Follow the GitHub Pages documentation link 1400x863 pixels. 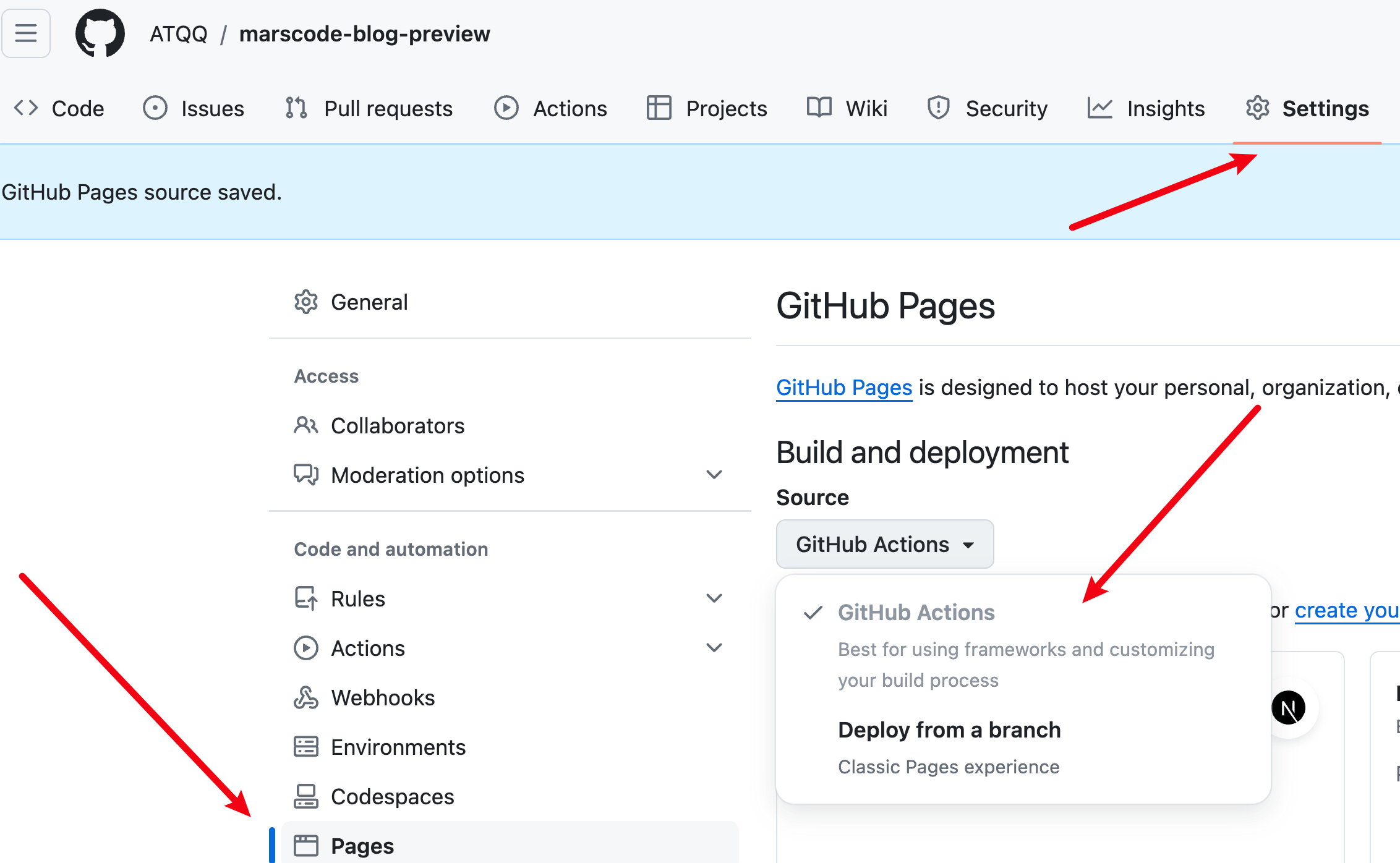click(844, 388)
